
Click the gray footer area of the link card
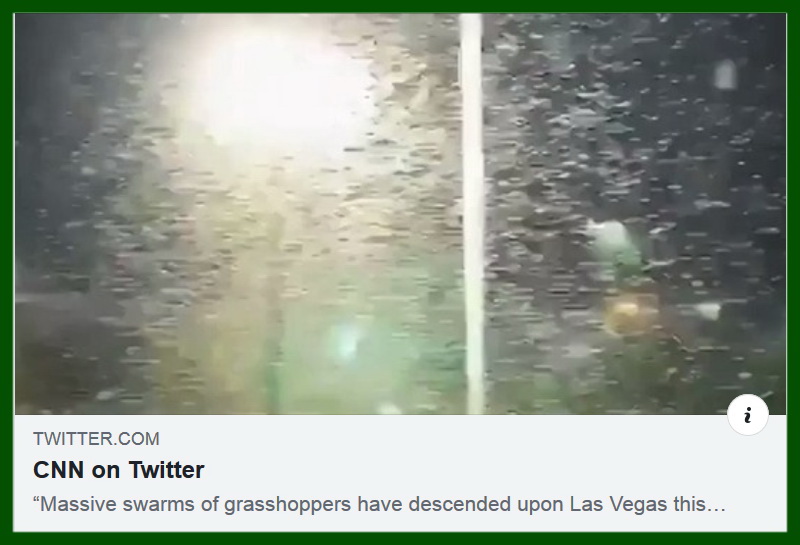pos(401,473)
